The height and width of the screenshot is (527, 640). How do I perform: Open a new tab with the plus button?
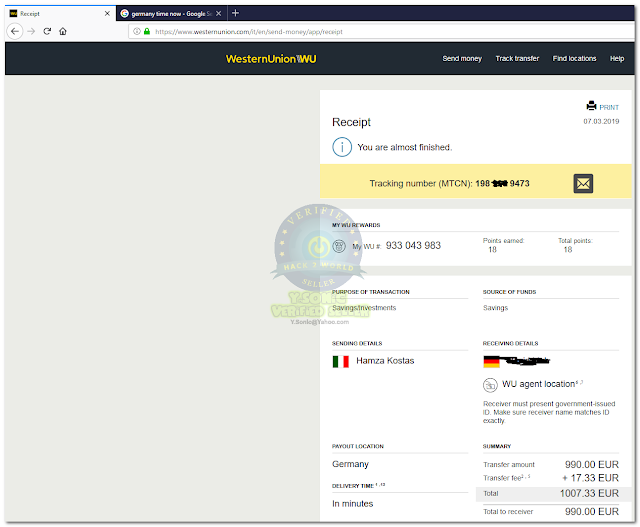tap(236, 13)
